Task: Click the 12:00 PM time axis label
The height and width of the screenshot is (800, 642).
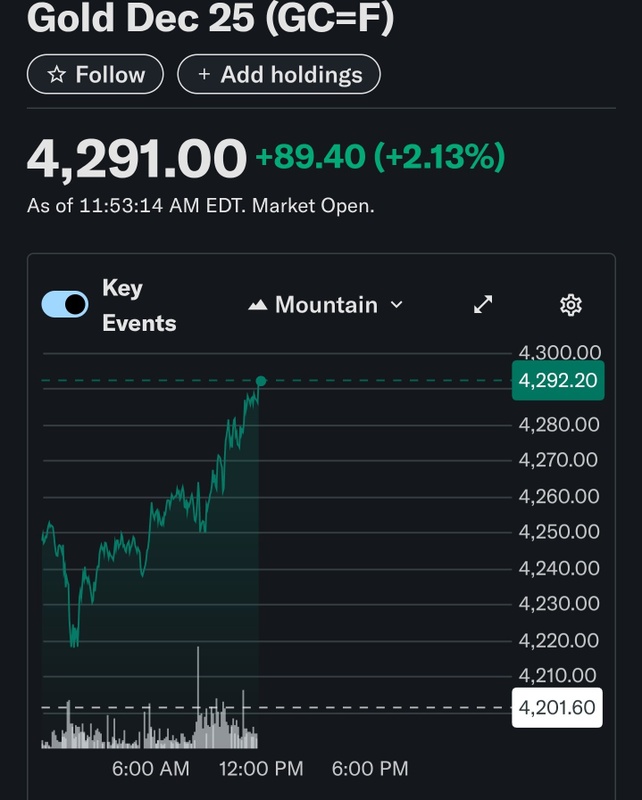Action: coord(260,768)
